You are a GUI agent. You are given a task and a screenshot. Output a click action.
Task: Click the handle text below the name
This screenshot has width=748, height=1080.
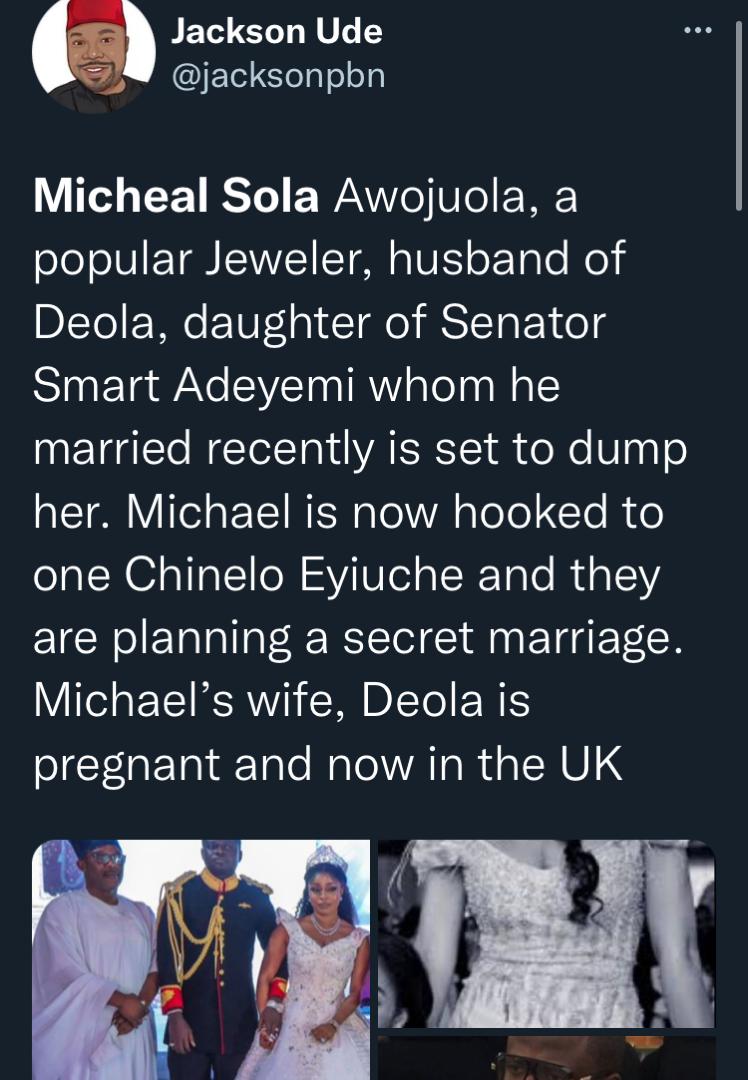click(279, 74)
